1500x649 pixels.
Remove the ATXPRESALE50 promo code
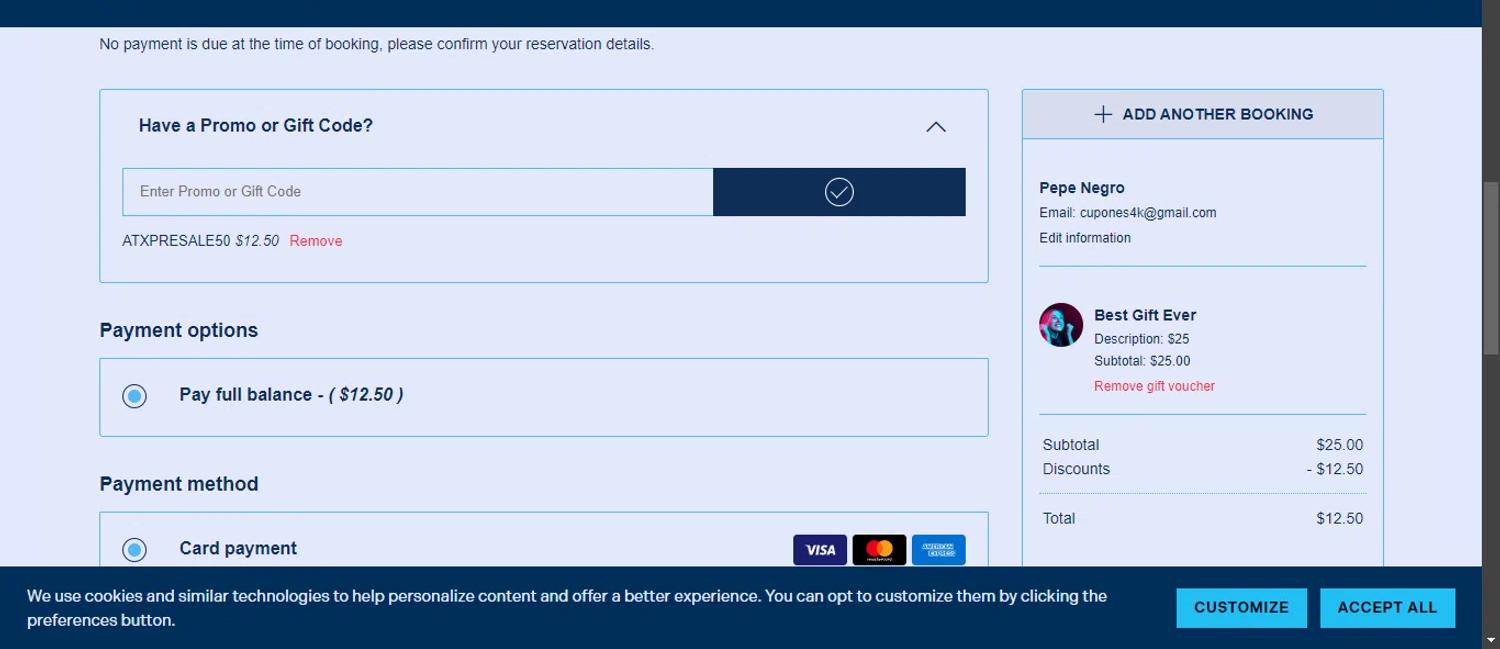pos(315,241)
